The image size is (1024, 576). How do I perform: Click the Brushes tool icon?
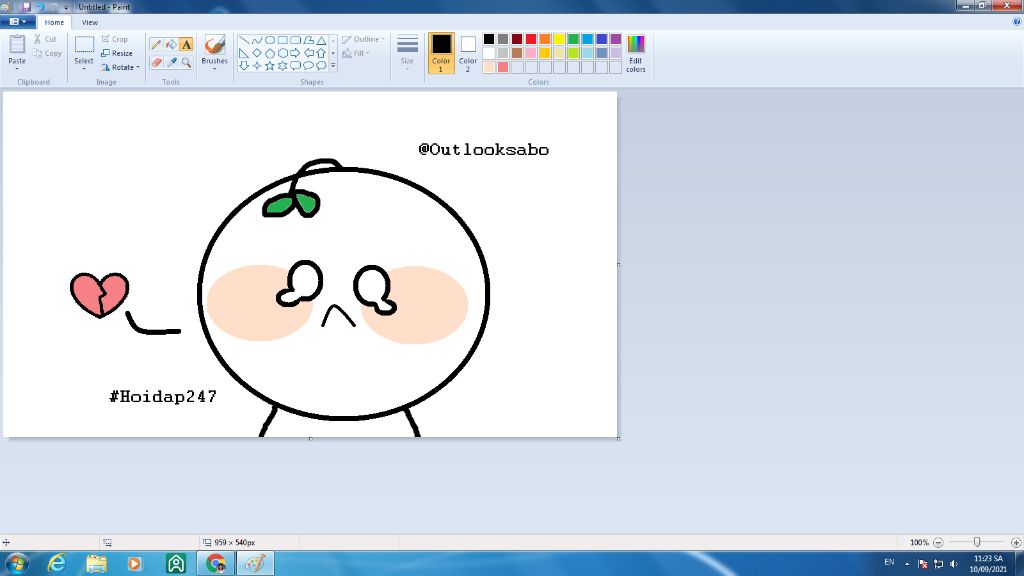[214, 44]
